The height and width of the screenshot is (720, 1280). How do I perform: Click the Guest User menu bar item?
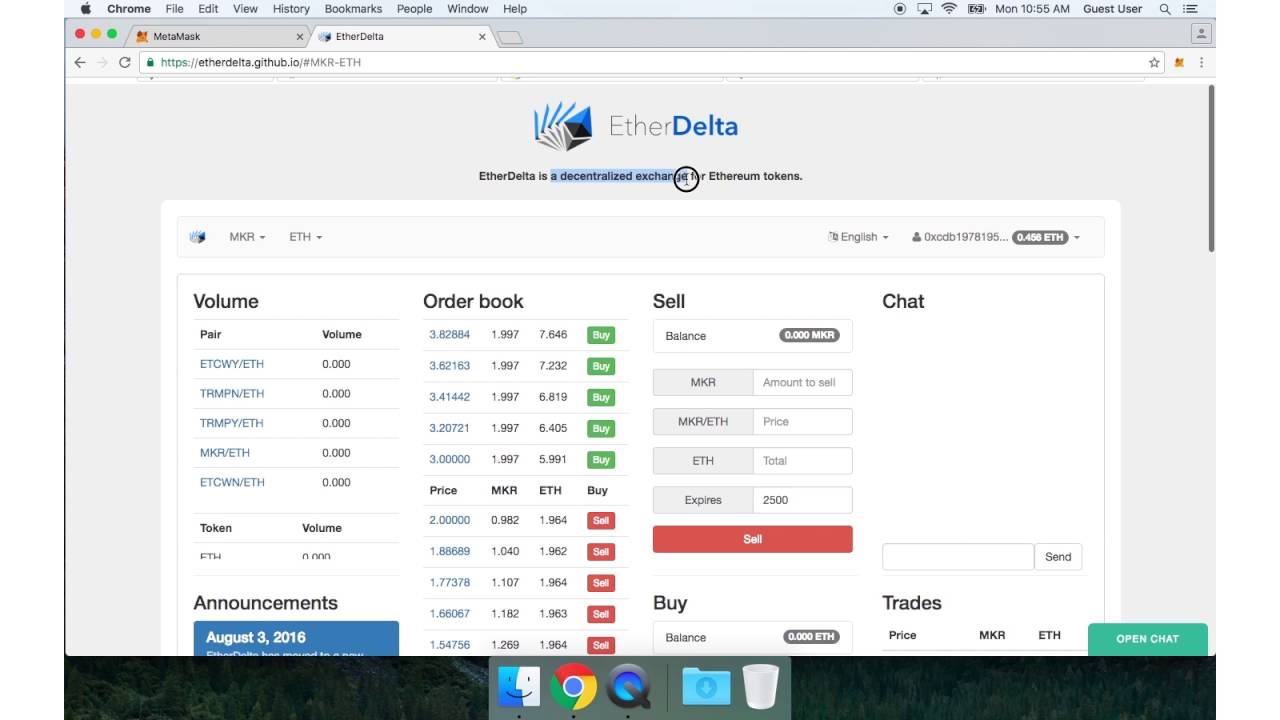pos(1113,9)
